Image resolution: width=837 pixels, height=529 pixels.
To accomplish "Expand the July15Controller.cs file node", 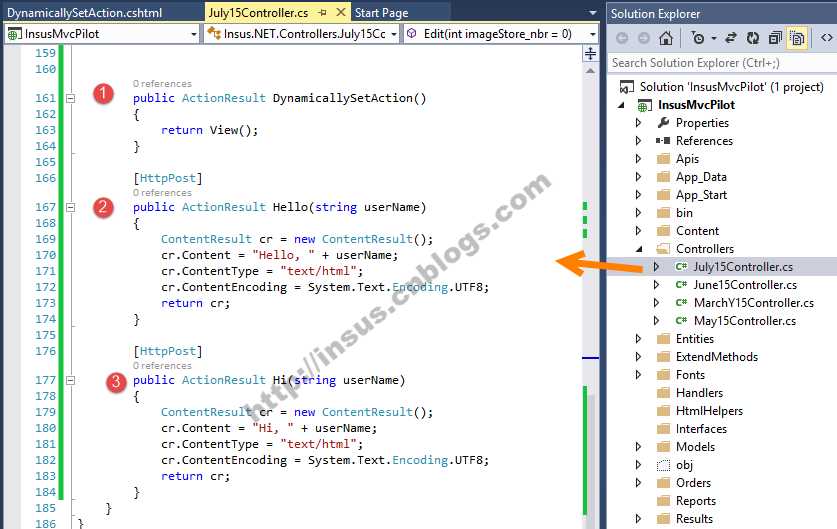I will pos(657,267).
